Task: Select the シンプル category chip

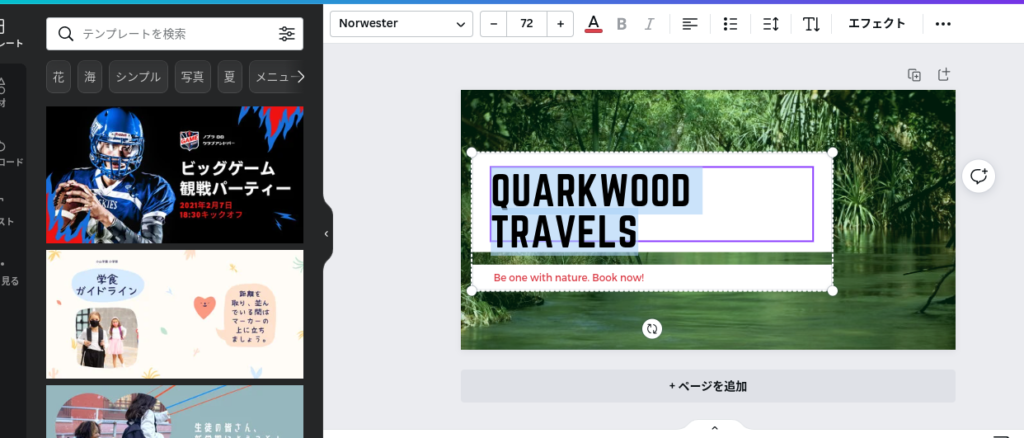Action: coord(138,77)
